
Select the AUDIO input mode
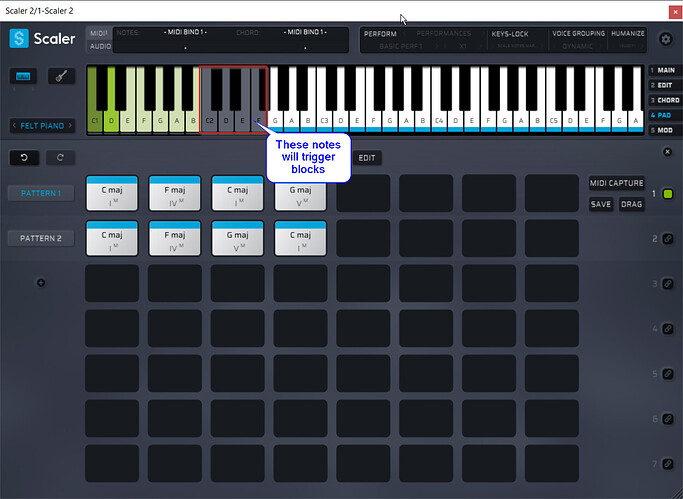click(x=100, y=46)
